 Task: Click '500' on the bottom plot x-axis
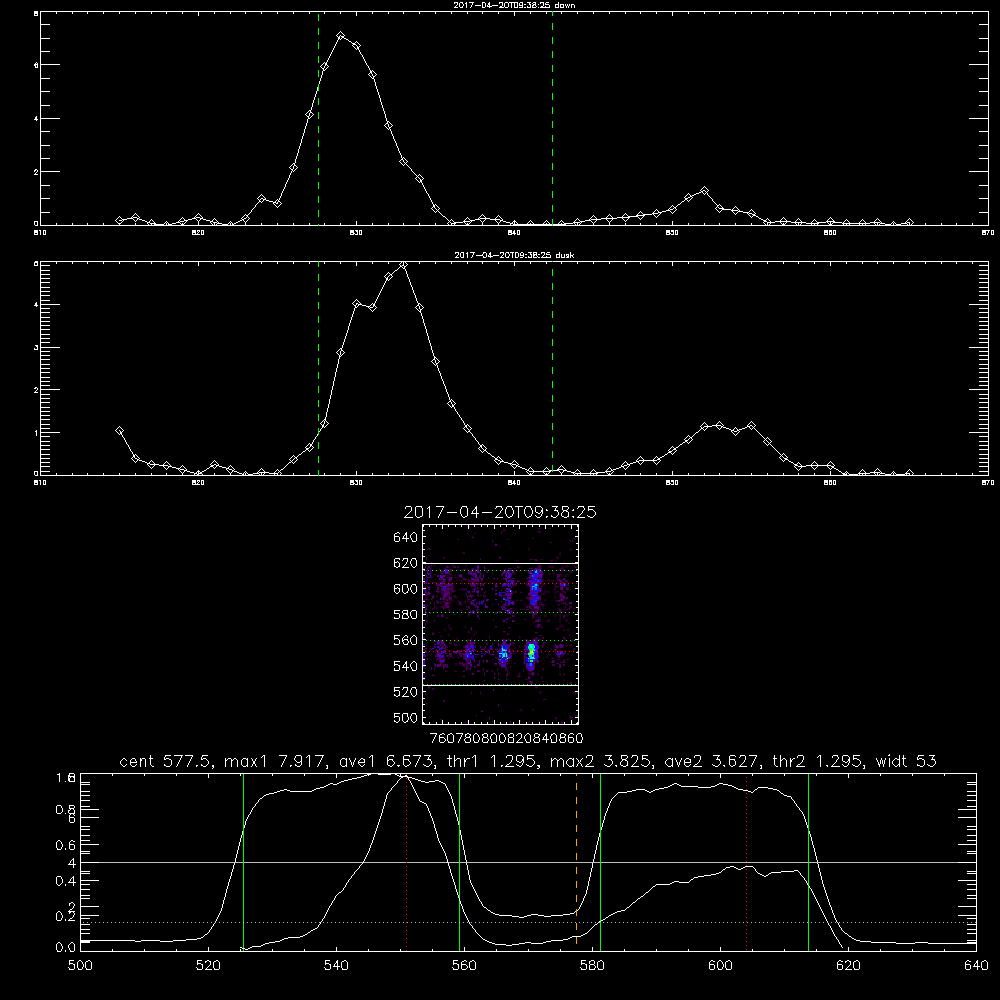coord(80,966)
